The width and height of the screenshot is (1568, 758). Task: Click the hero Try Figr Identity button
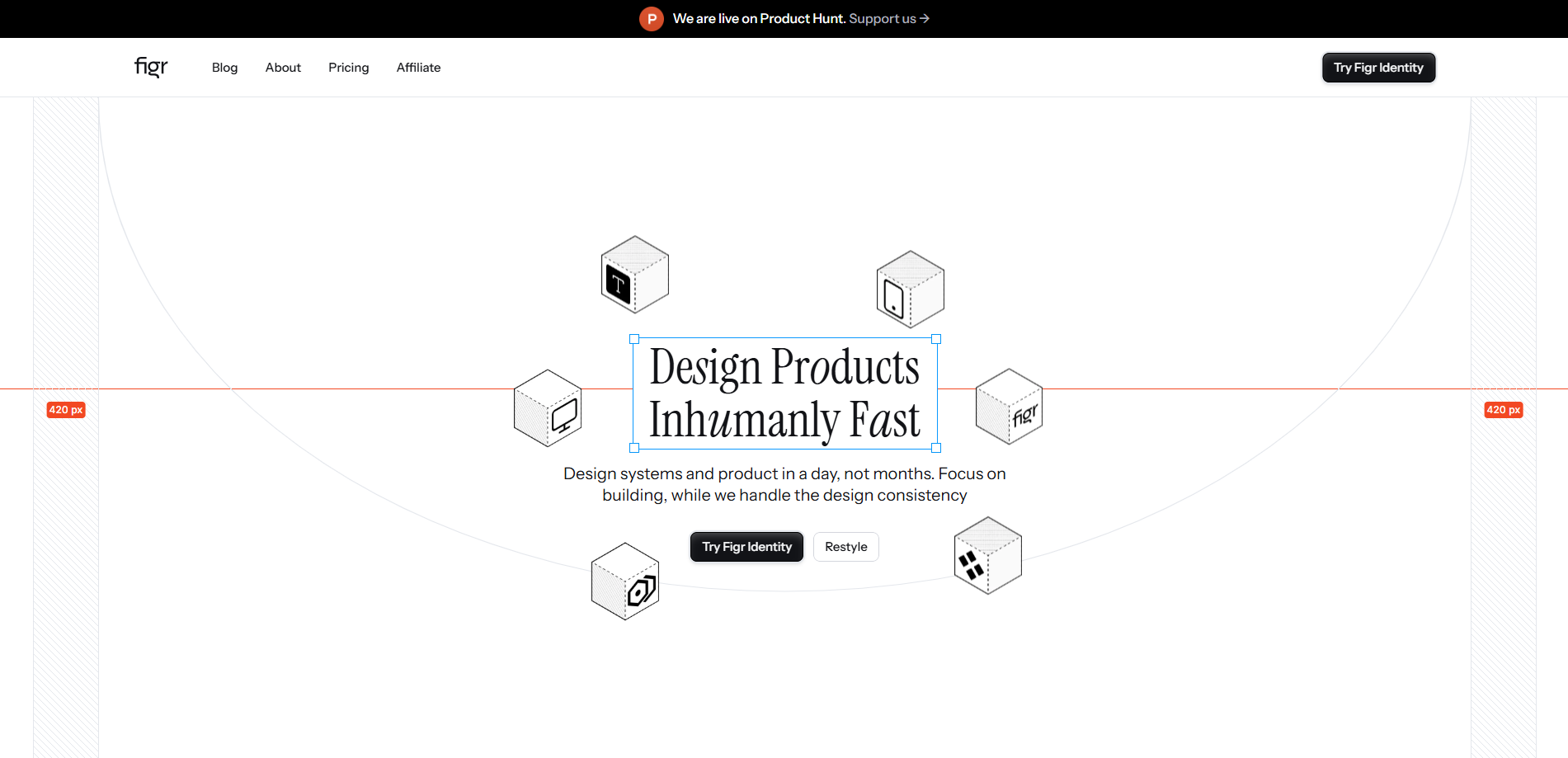pyautogui.click(x=746, y=546)
